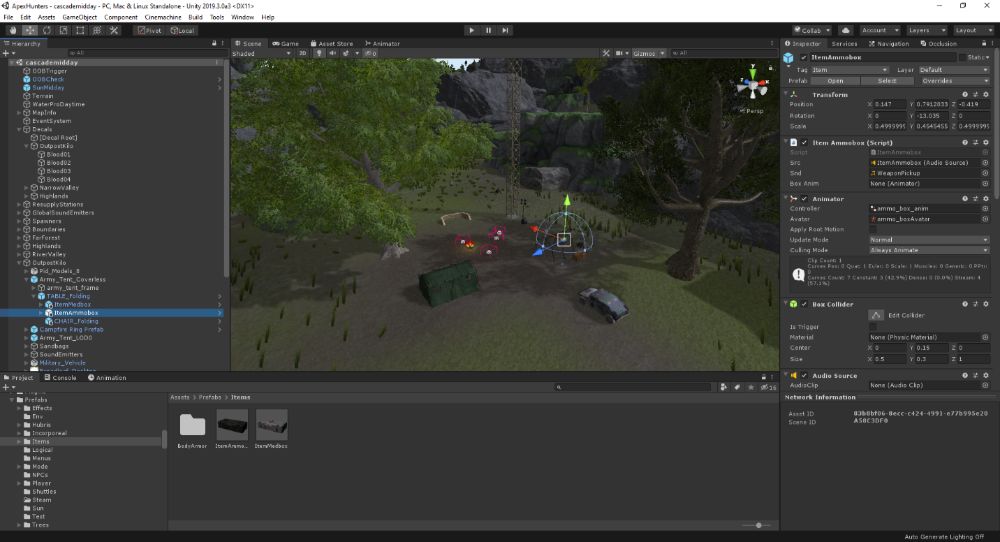Viewport: 1000px width, 542px height.
Task: Toggle Local handle rotation mode
Action: pyautogui.click(x=182, y=30)
